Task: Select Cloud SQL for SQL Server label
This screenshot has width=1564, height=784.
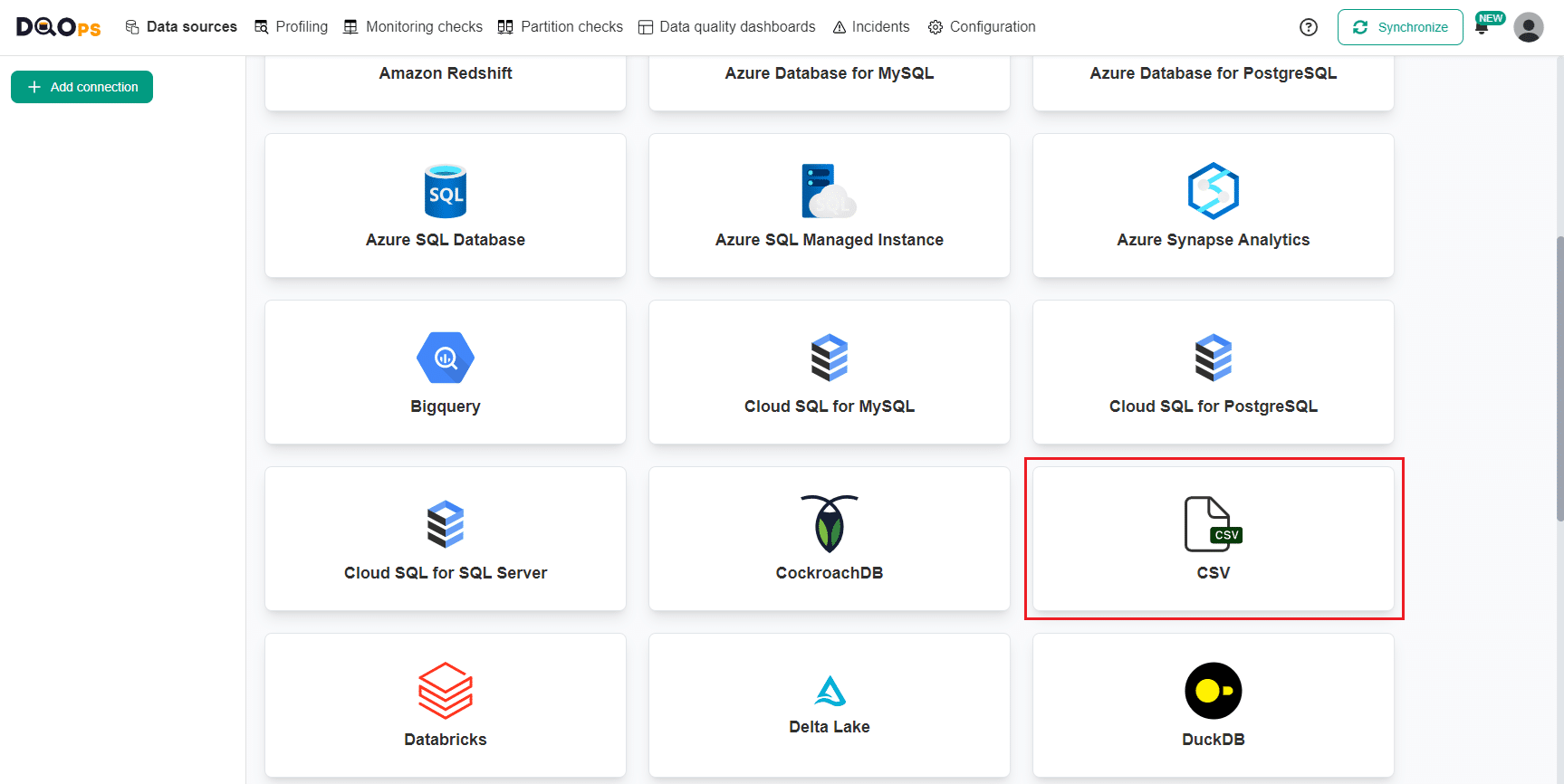Action: click(x=446, y=573)
